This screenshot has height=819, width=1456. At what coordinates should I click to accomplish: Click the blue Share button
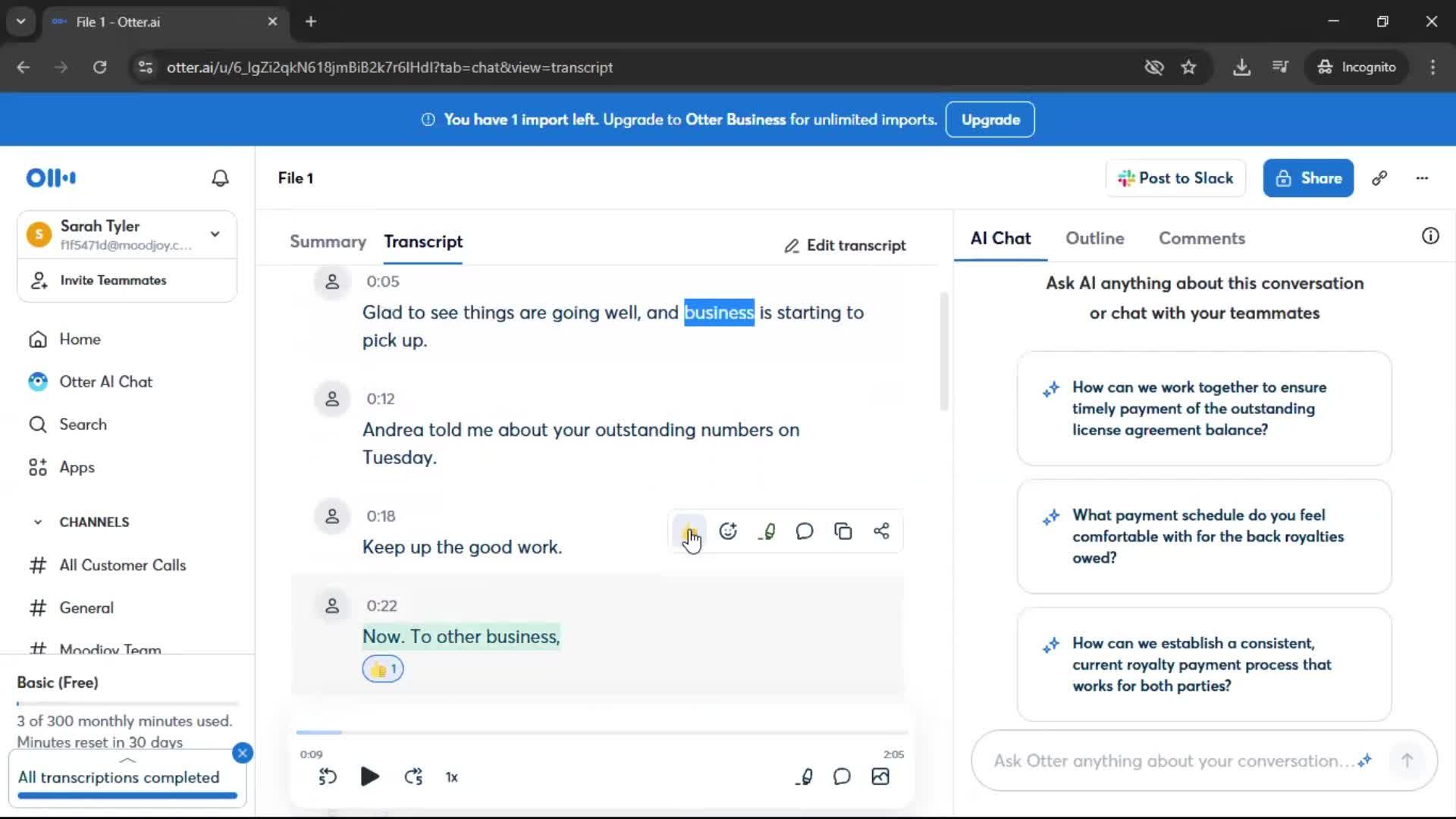click(1308, 177)
